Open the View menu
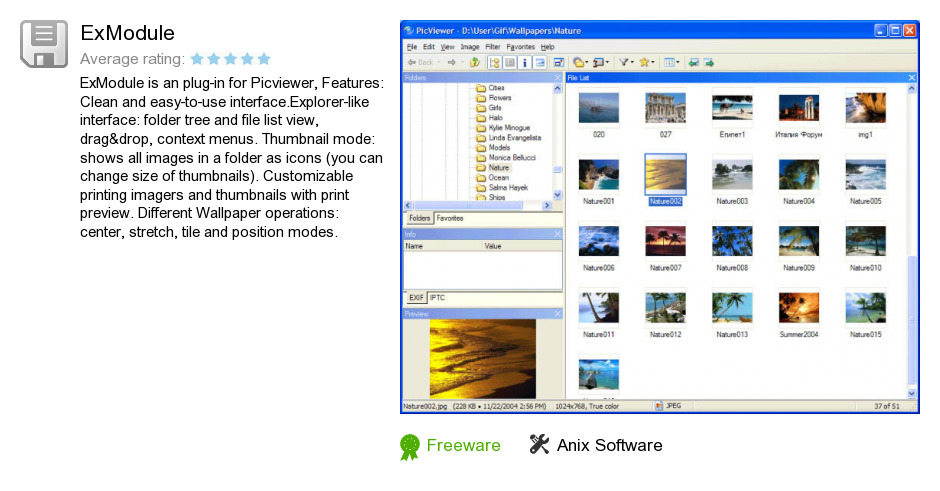The image size is (940, 491). (447, 47)
